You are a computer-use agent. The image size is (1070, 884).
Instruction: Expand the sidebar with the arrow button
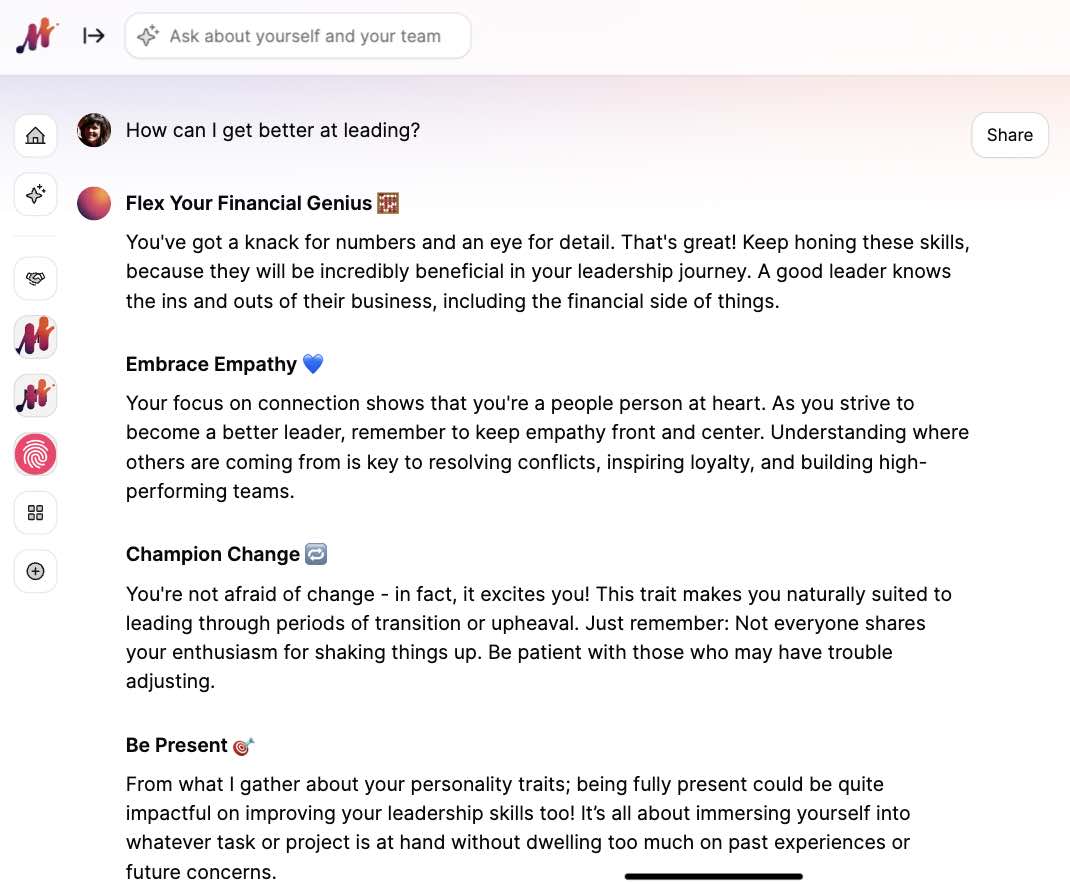(x=94, y=36)
